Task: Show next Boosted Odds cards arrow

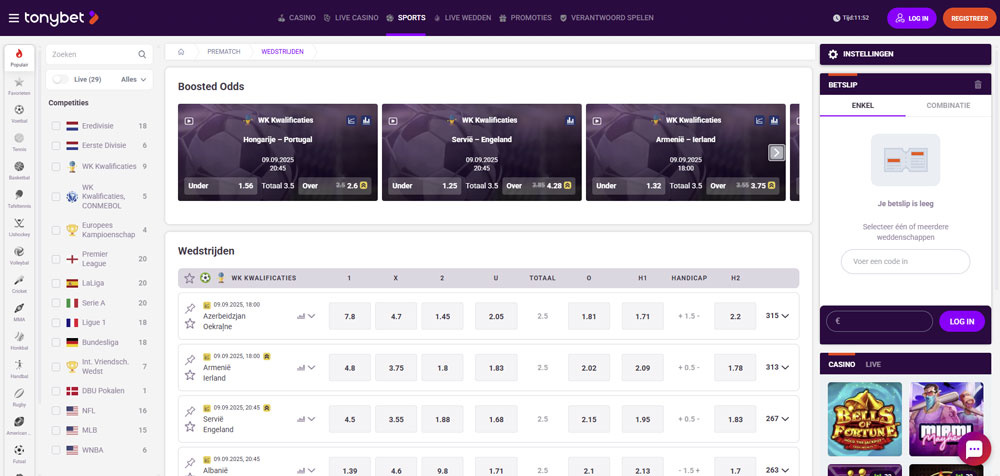Action: click(x=776, y=152)
